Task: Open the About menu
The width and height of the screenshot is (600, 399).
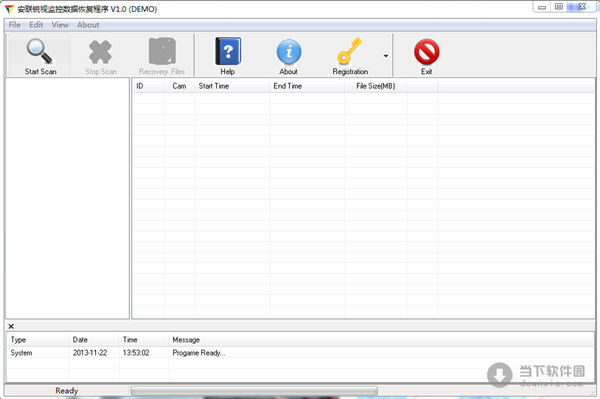Action: [x=88, y=25]
